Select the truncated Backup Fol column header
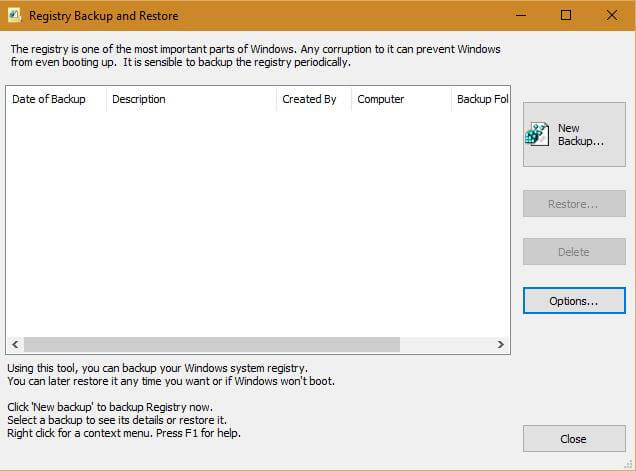 click(x=480, y=99)
